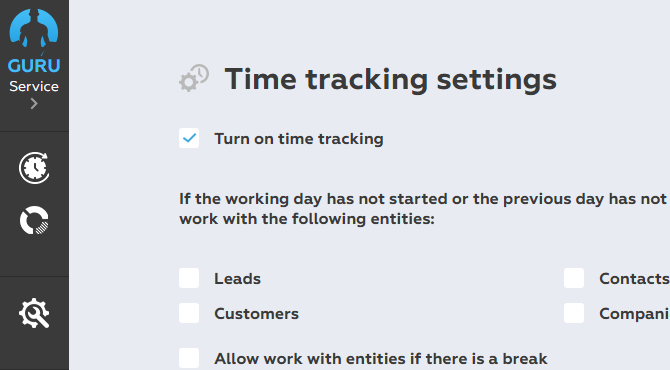
Task: Click the gear-clock icon beside the title
Action: click(194, 78)
